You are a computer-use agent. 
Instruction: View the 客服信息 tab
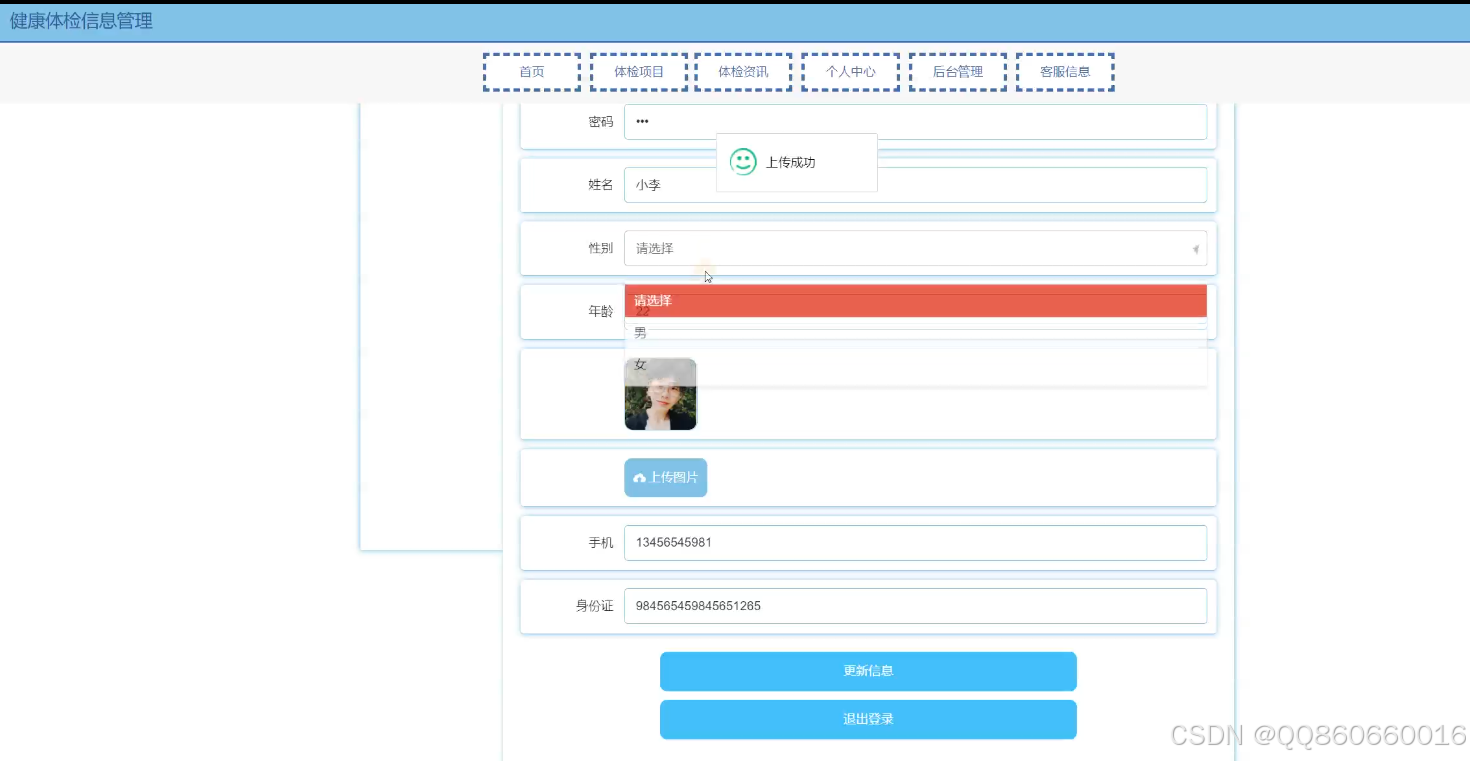click(x=1064, y=71)
